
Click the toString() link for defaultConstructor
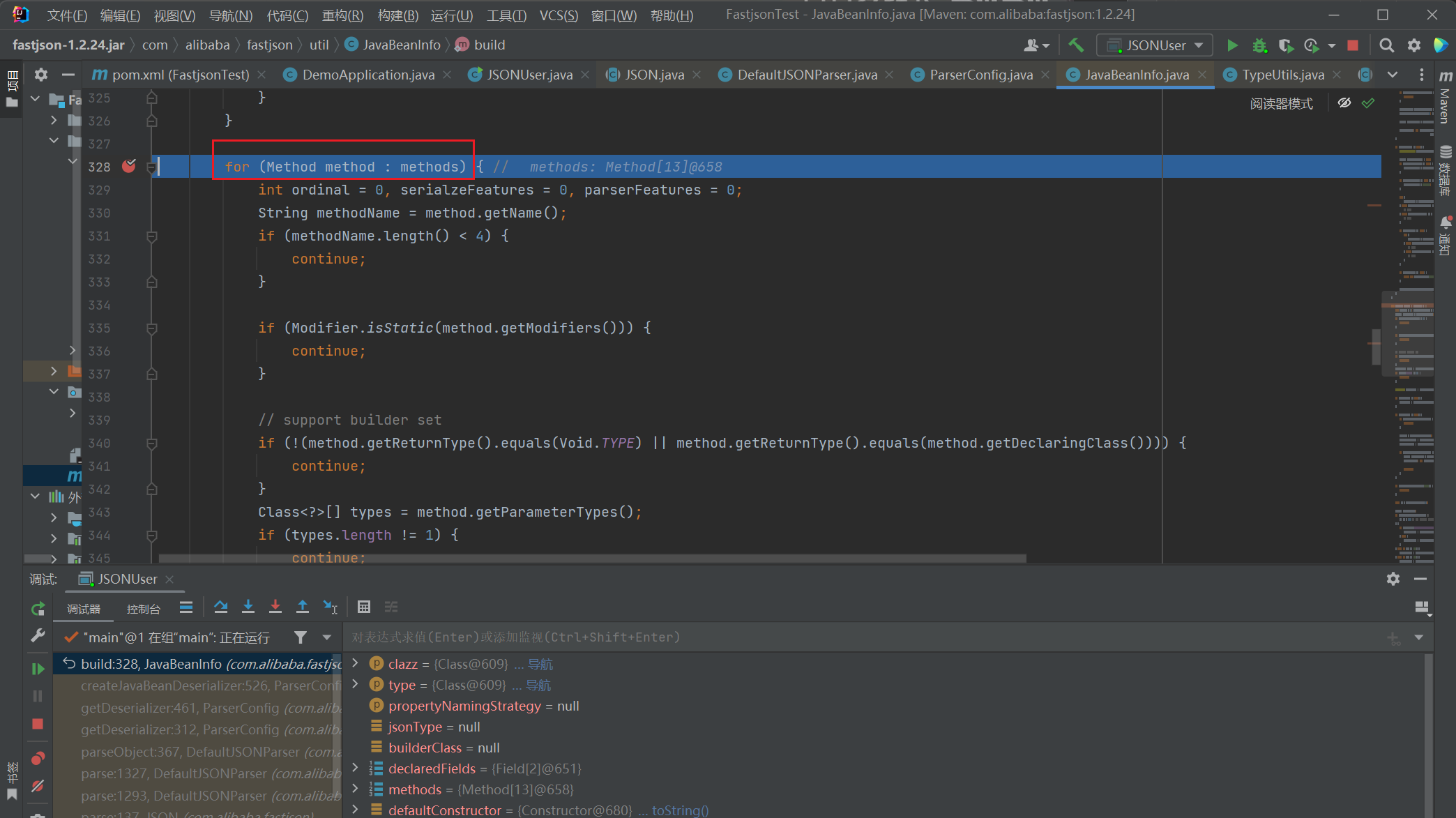click(680, 810)
